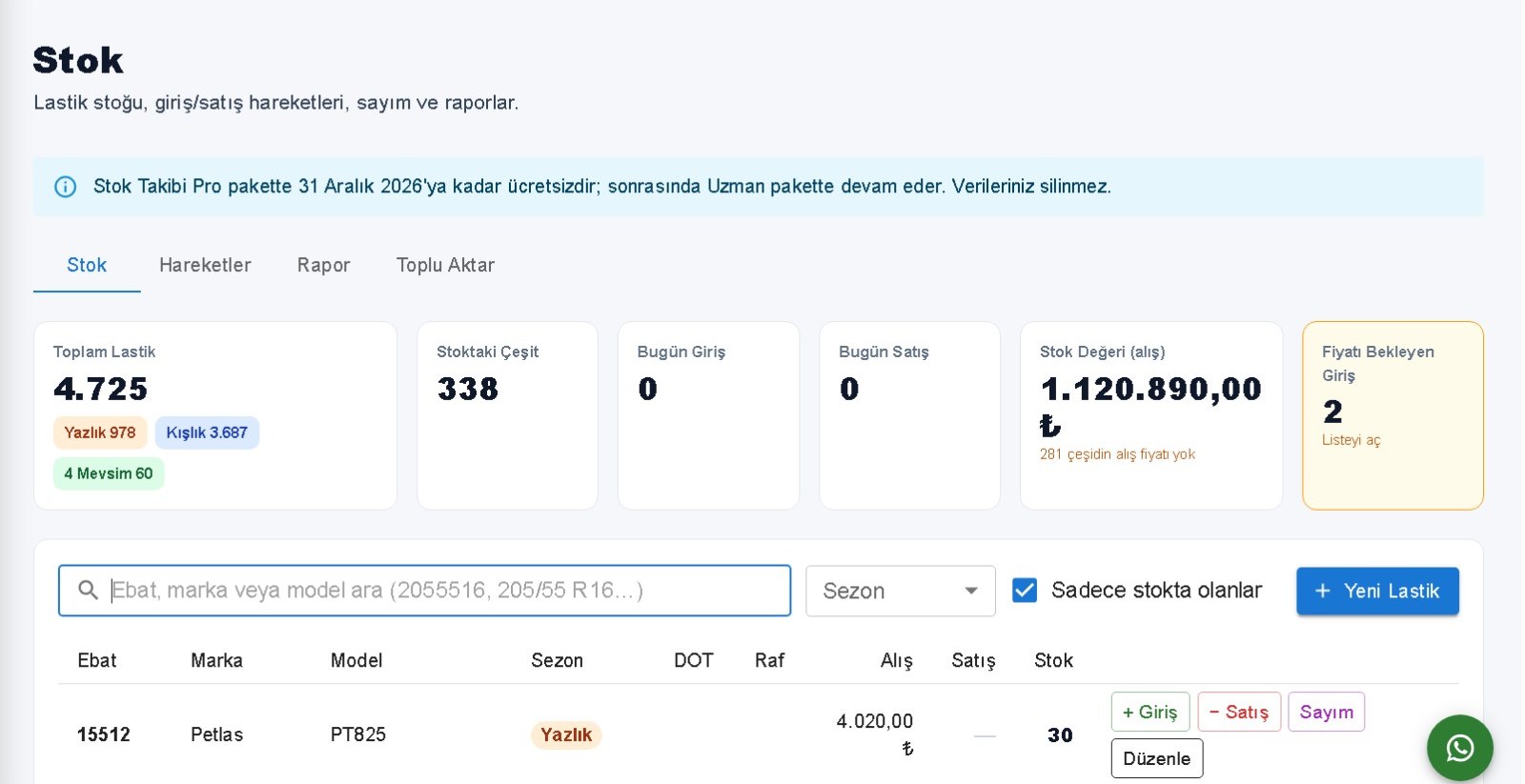Click the Bugün Satış card

click(x=909, y=415)
